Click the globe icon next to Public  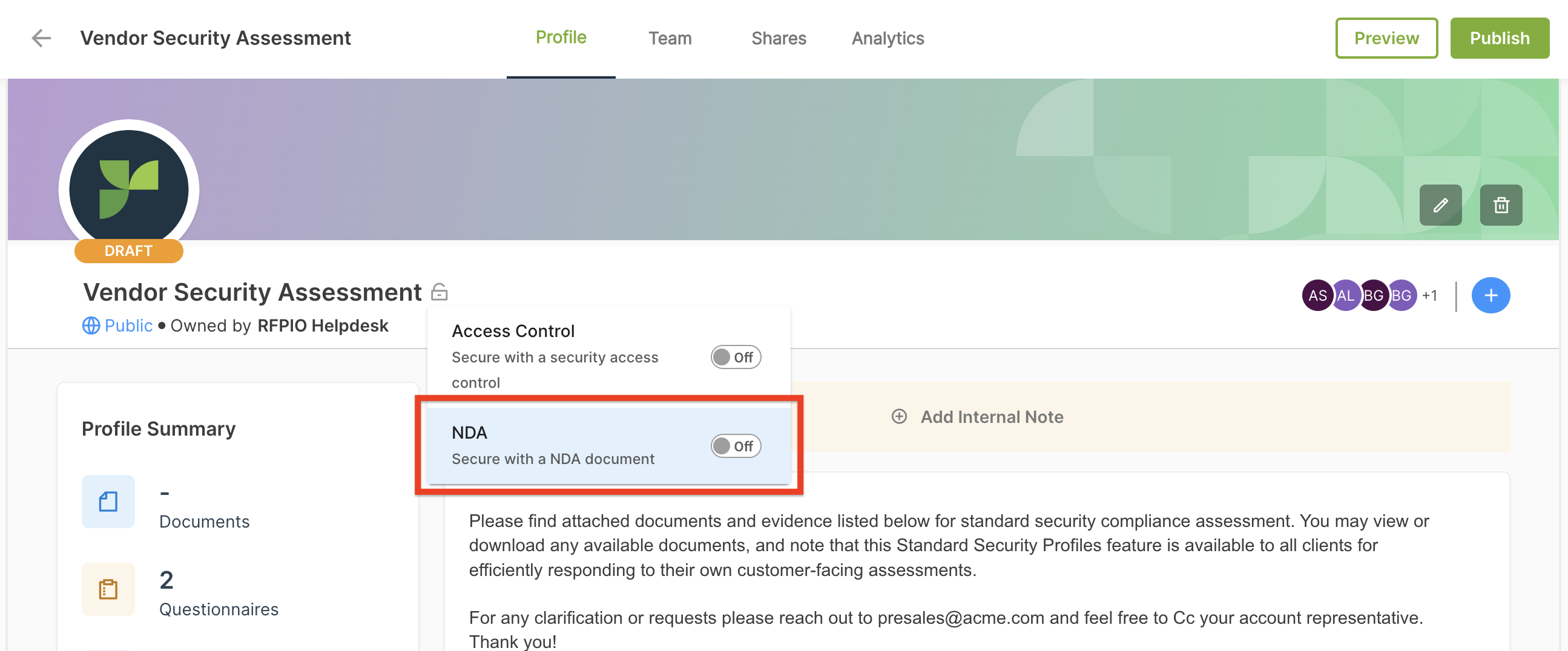coord(91,325)
